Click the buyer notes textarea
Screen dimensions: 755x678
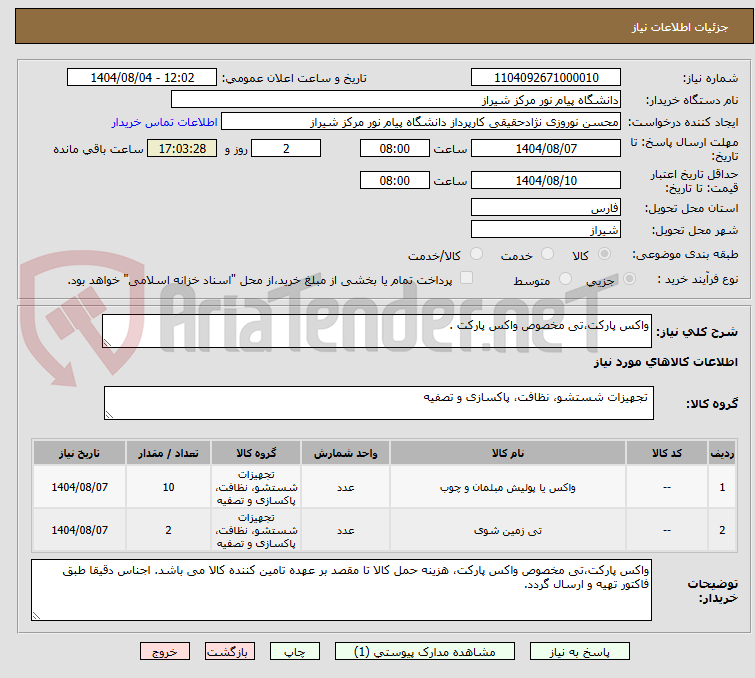point(341,589)
